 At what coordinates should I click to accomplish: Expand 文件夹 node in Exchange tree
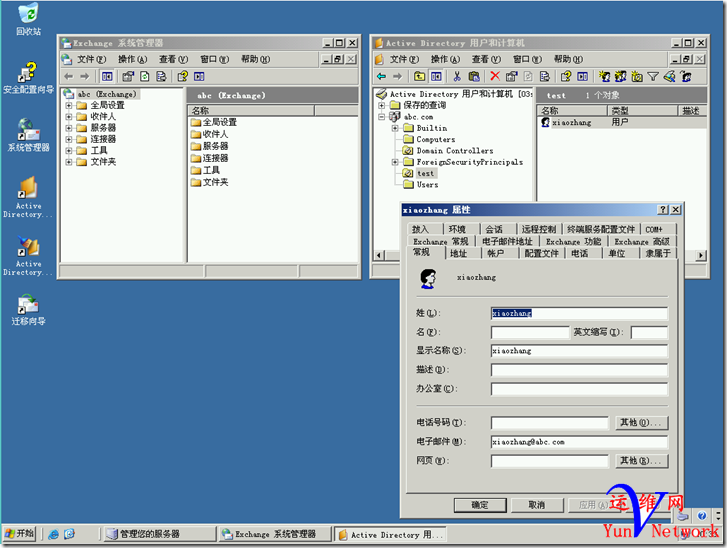(x=69, y=162)
